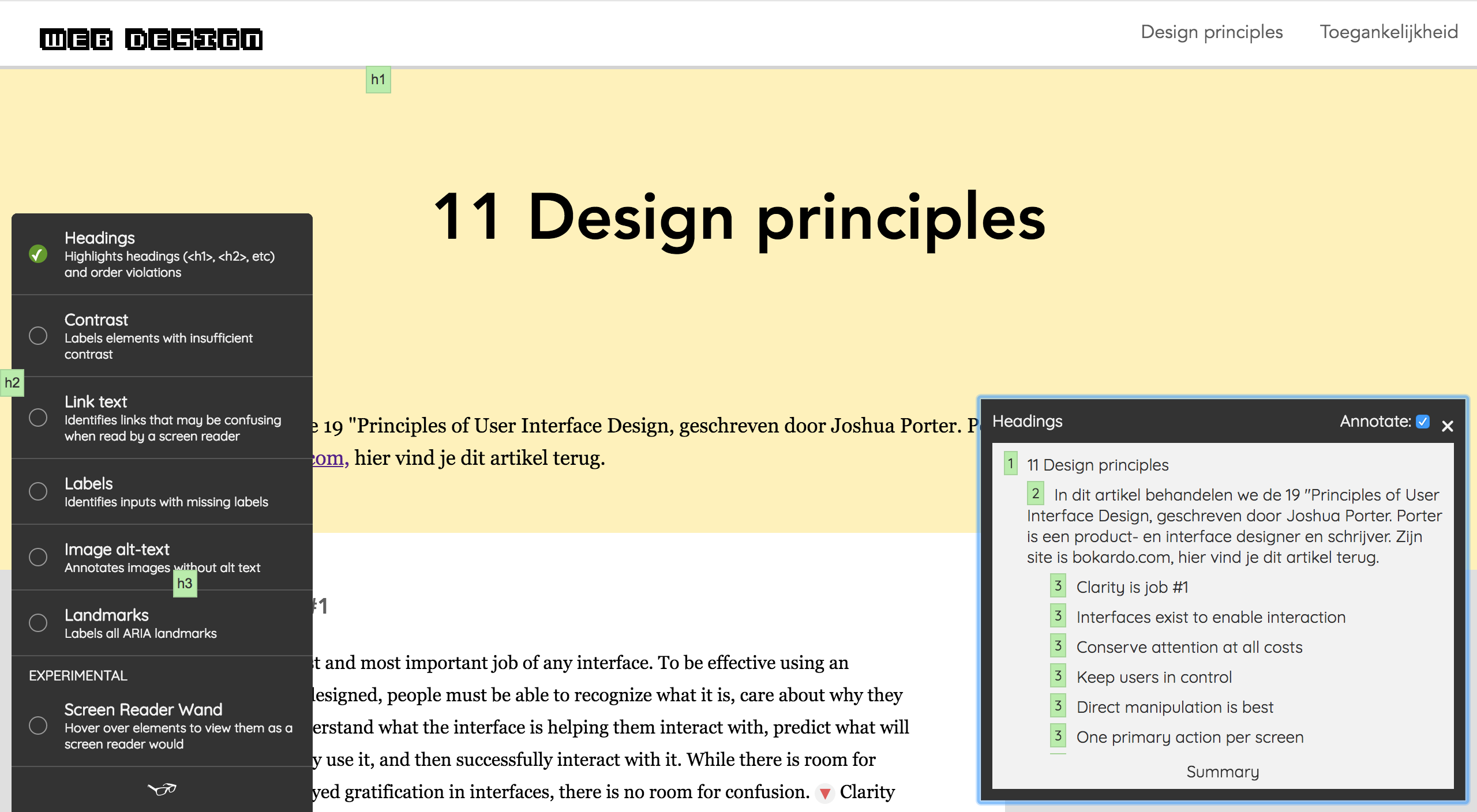Click the h1 annotation tag
Image resolution: width=1477 pixels, height=812 pixels.
tap(378, 80)
